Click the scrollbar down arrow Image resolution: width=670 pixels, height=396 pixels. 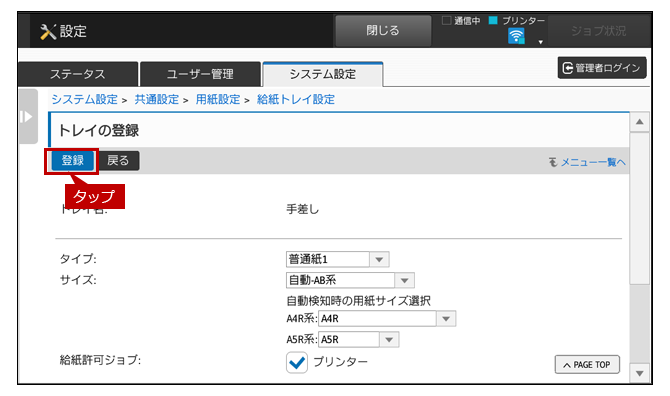639,373
